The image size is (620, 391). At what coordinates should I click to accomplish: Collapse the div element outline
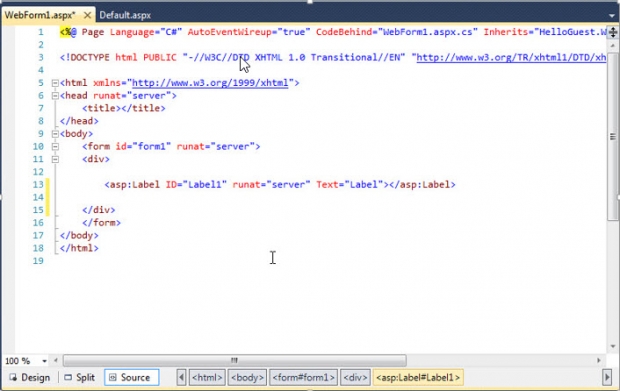click(x=55, y=159)
